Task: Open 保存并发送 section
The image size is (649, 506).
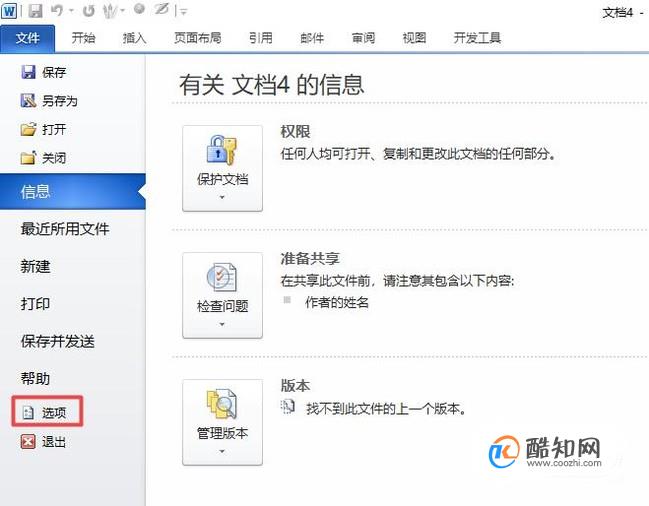Action: [x=58, y=342]
